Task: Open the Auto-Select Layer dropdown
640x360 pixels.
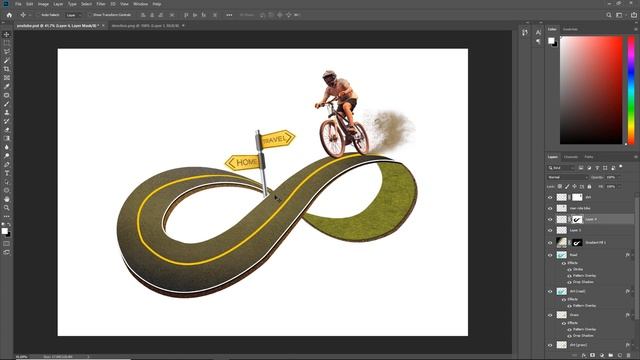Action: pyautogui.click(x=73, y=15)
